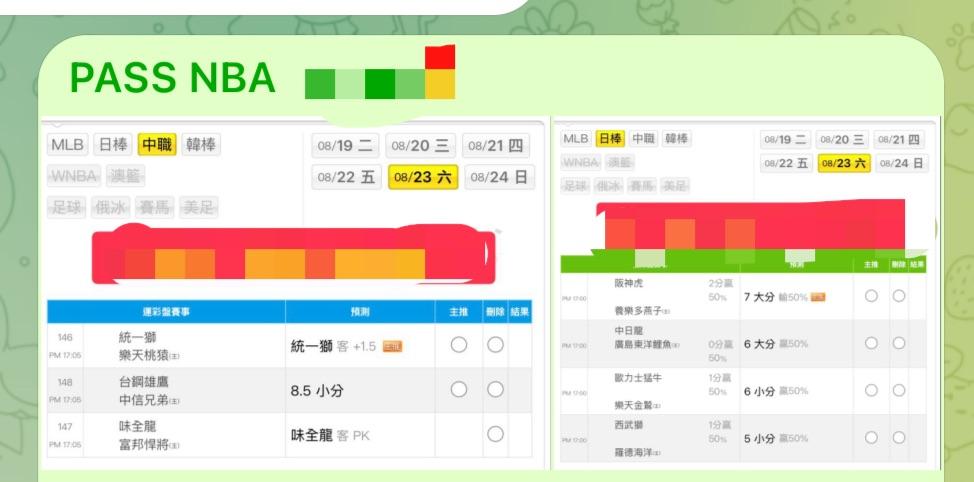The height and width of the screenshot is (482, 974).
Task: Select 主推 radio for 西武獅 vs 羅德海洋
Action: [872, 437]
